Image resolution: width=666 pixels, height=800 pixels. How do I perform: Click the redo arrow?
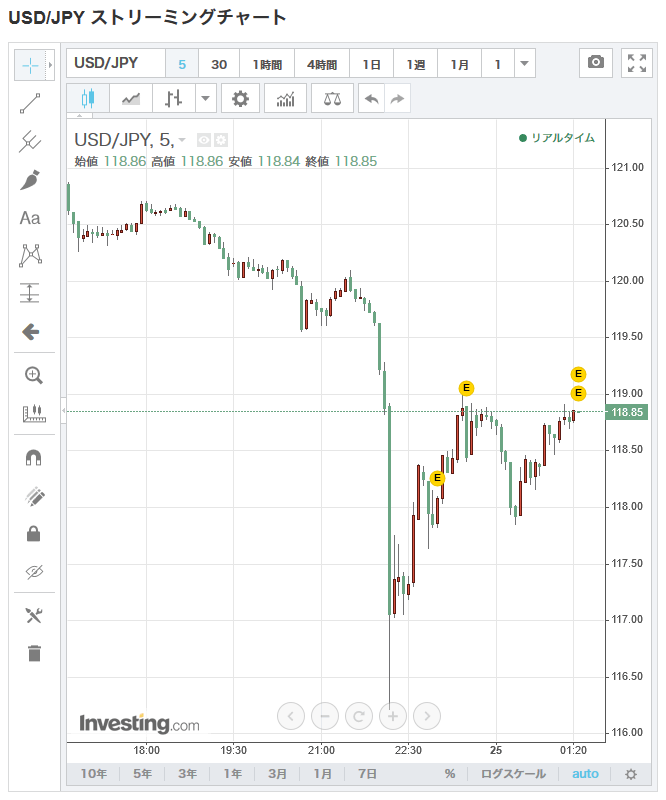[x=397, y=98]
